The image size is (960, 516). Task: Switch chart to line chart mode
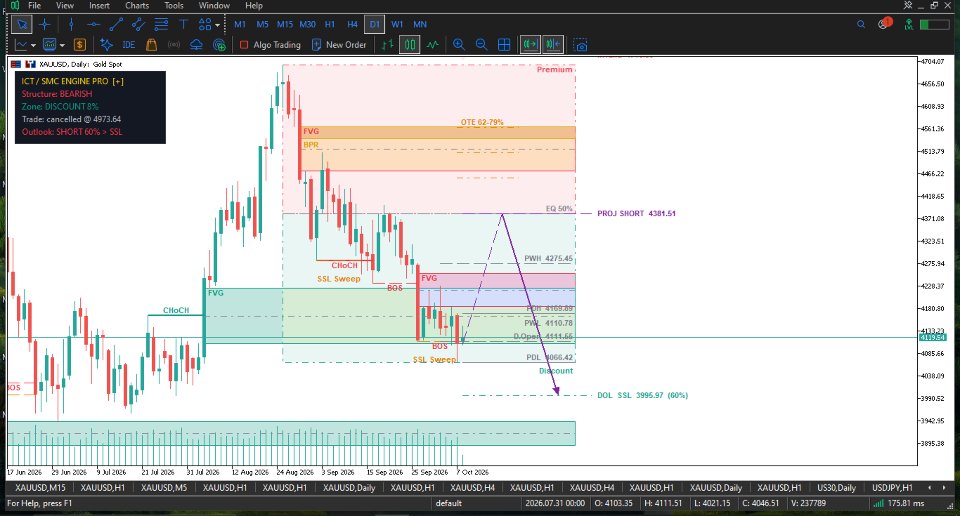coord(433,45)
